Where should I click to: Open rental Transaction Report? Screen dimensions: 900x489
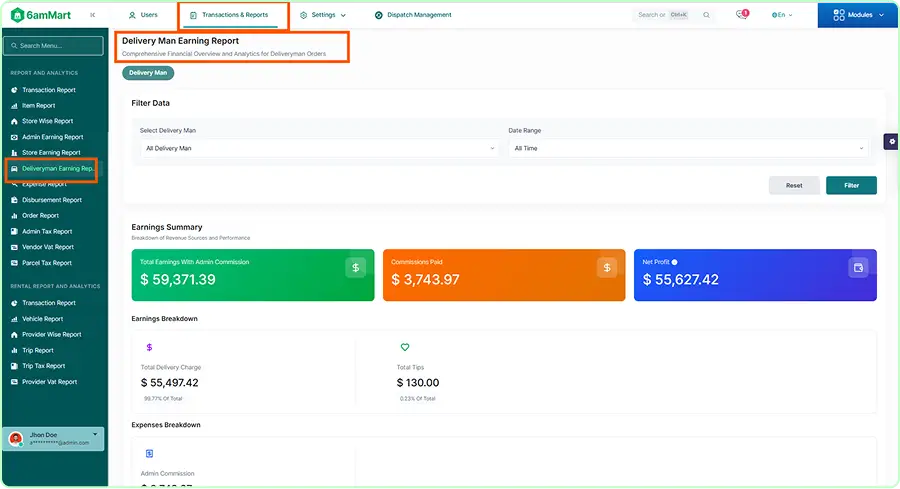tap(49, 303)
